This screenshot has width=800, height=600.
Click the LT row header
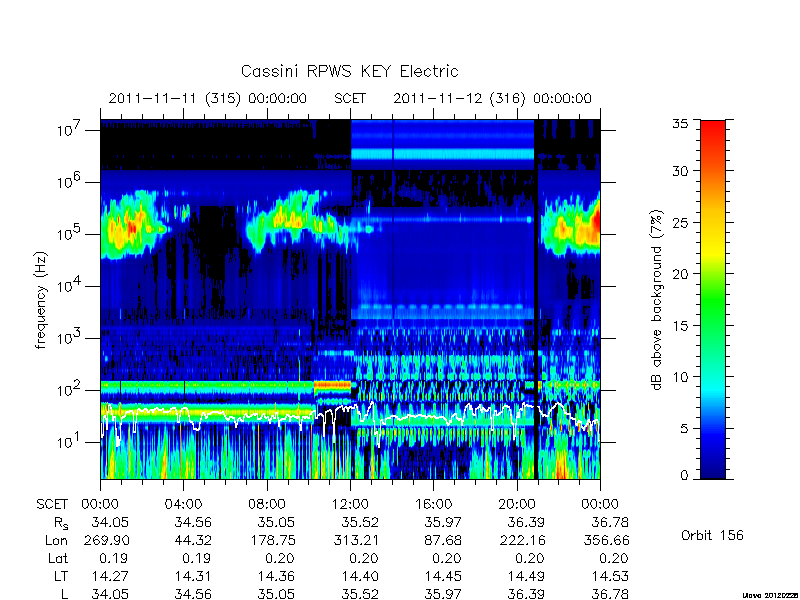pyautogui.click(x=61, y=576)
